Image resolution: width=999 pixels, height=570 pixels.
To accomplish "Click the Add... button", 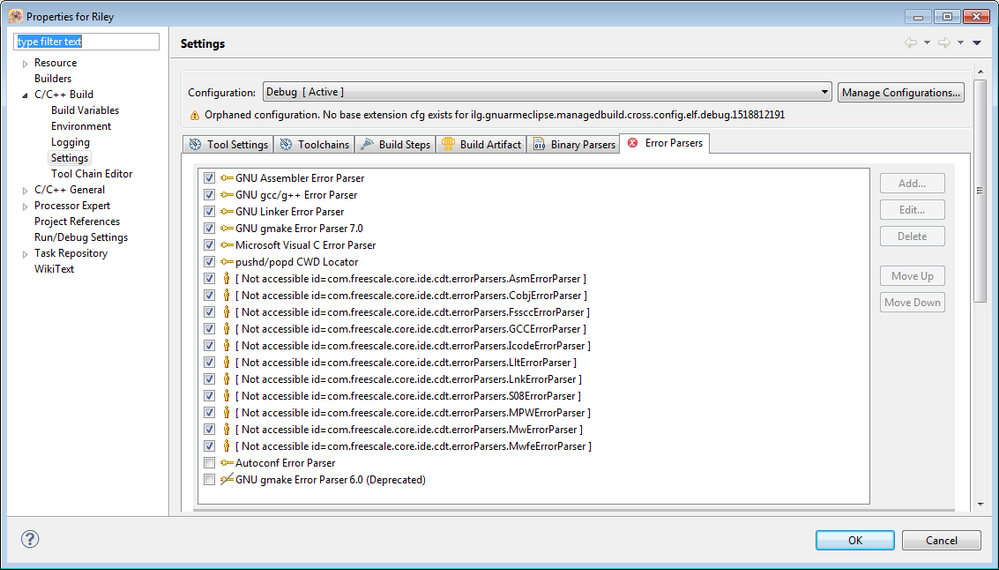I will [912, 183].
